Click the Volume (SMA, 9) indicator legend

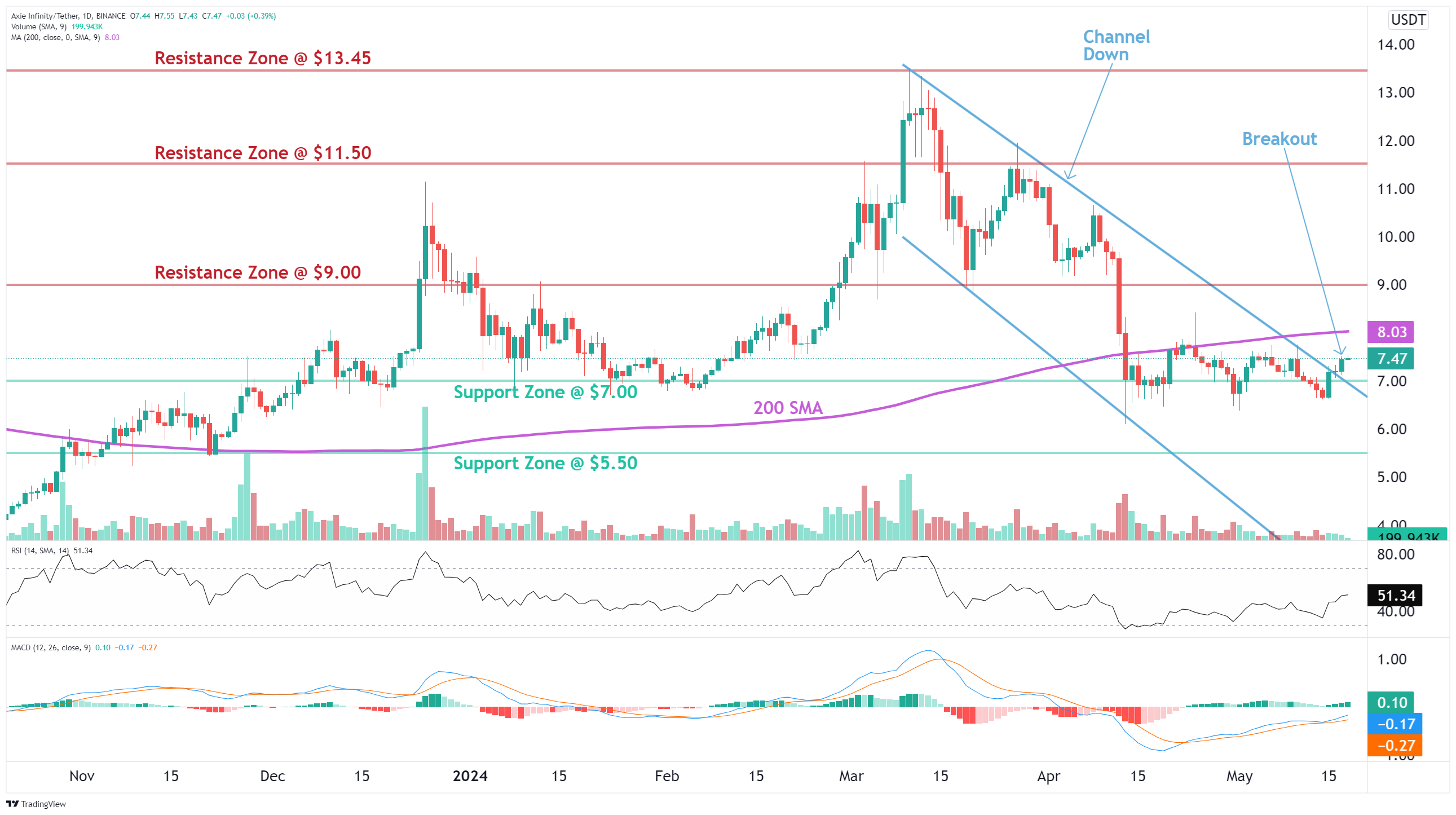[57, 27]
